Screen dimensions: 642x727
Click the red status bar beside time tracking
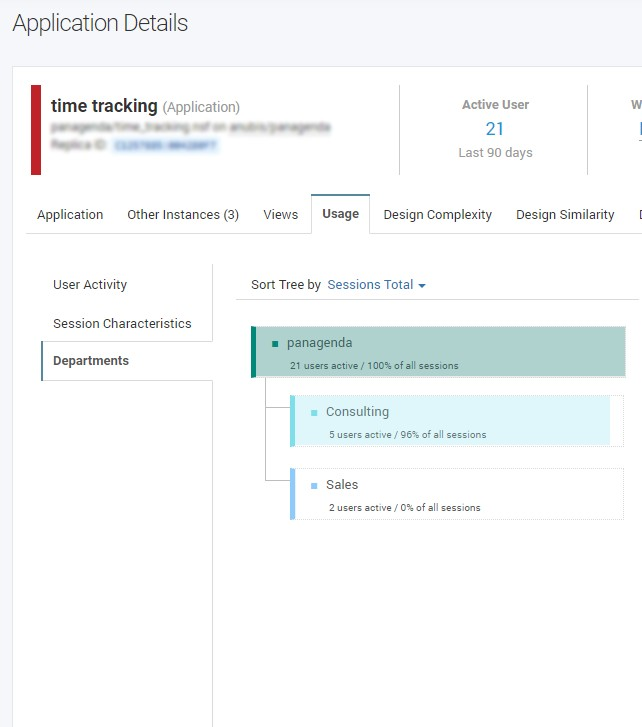(36, 130)
